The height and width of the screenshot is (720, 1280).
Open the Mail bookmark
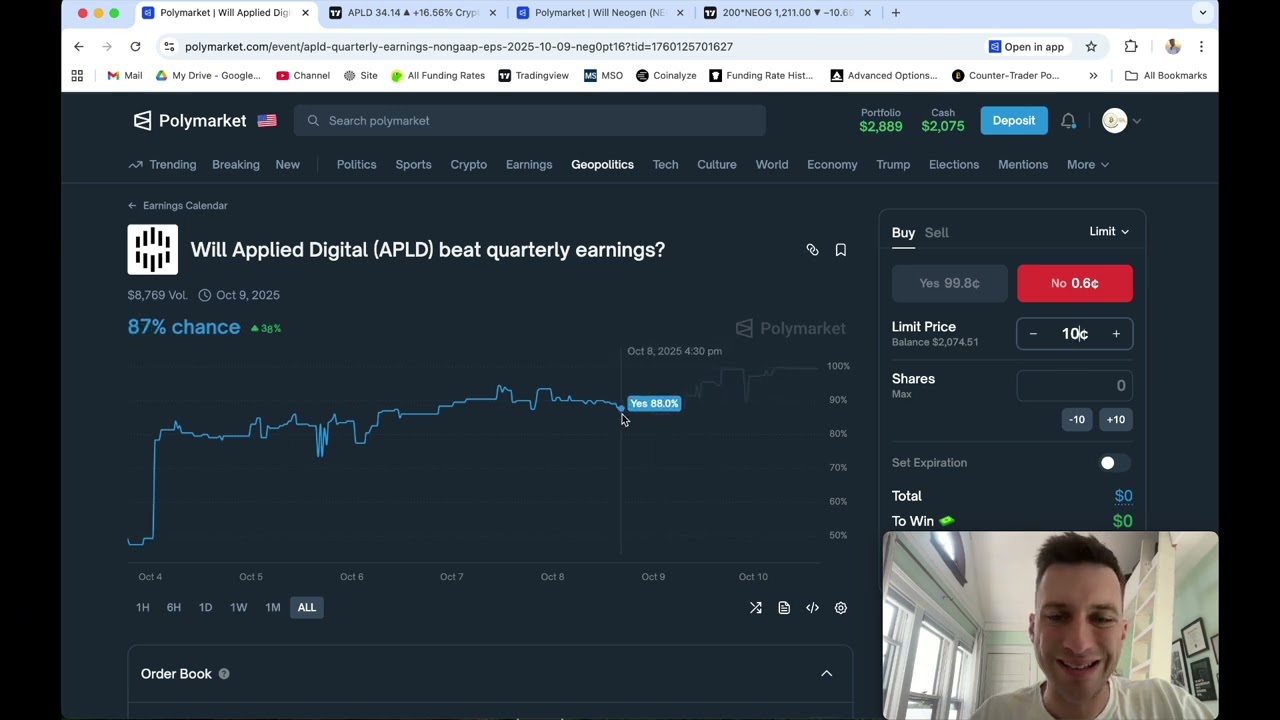[x=124, y=75]
